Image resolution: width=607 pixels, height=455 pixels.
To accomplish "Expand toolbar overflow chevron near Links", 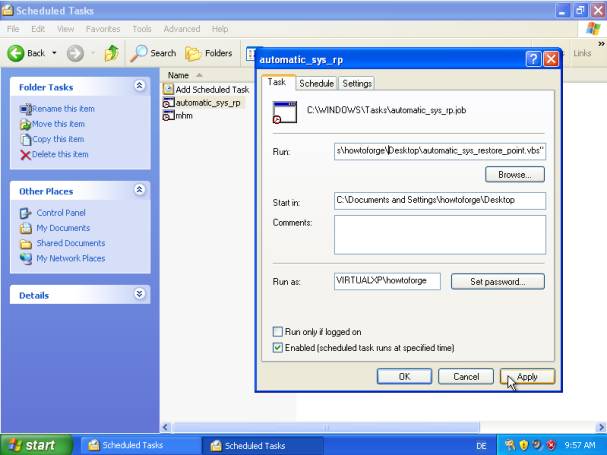I will tap(601, 43).
